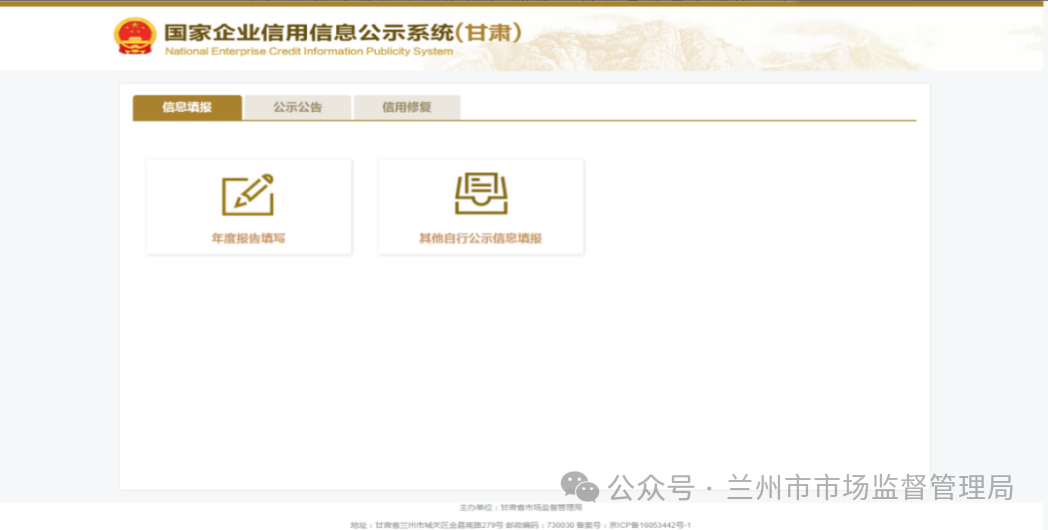Click the national emblem logo
Screen dimensions: 1048x530
coord(134,37)
